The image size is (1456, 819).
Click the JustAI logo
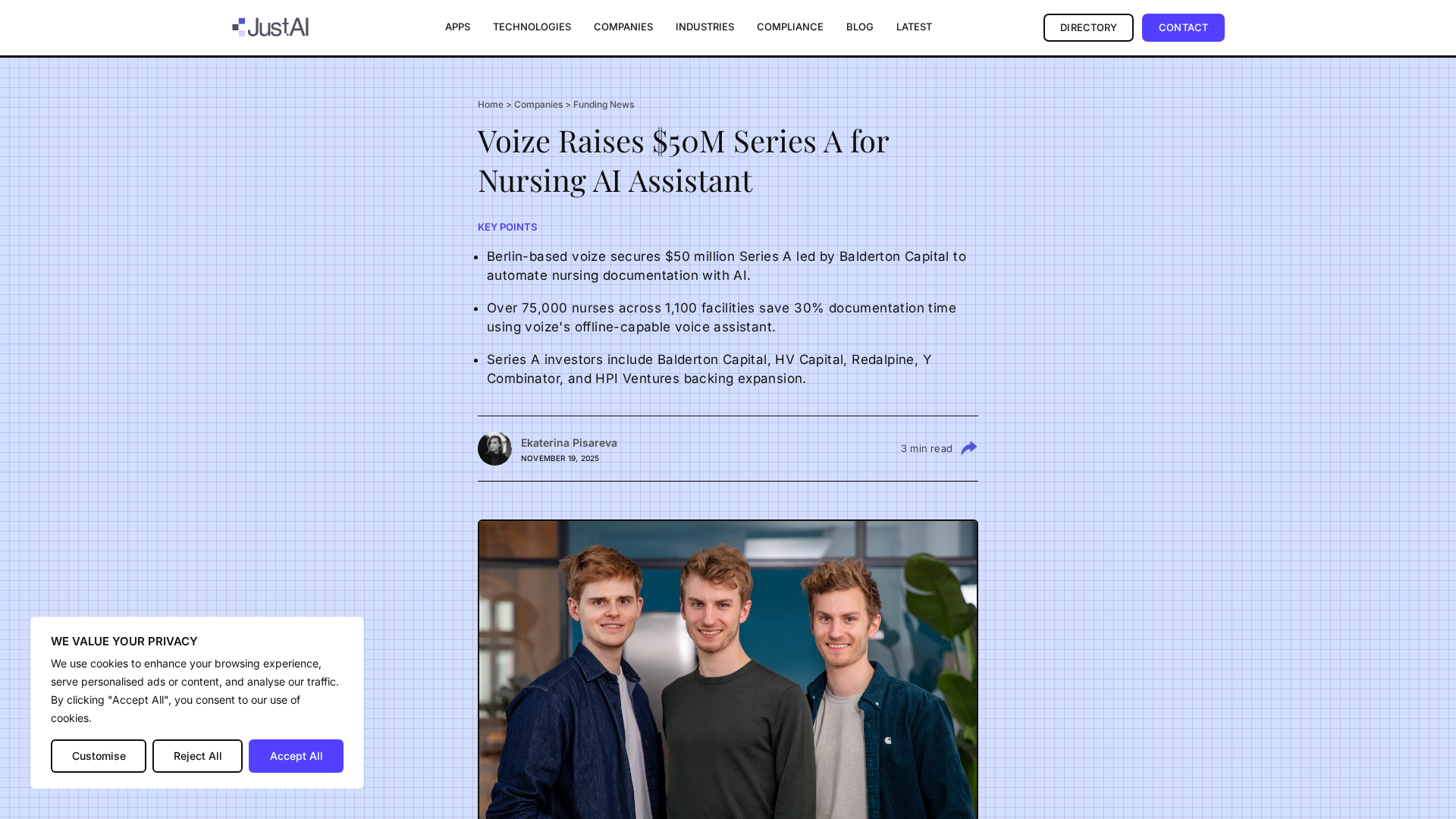[x=270, y=27]
